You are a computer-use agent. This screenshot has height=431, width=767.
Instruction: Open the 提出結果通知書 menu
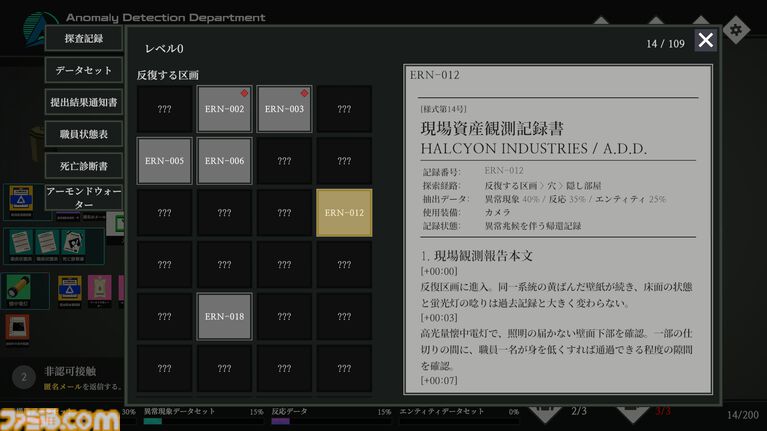pos(84,102)
